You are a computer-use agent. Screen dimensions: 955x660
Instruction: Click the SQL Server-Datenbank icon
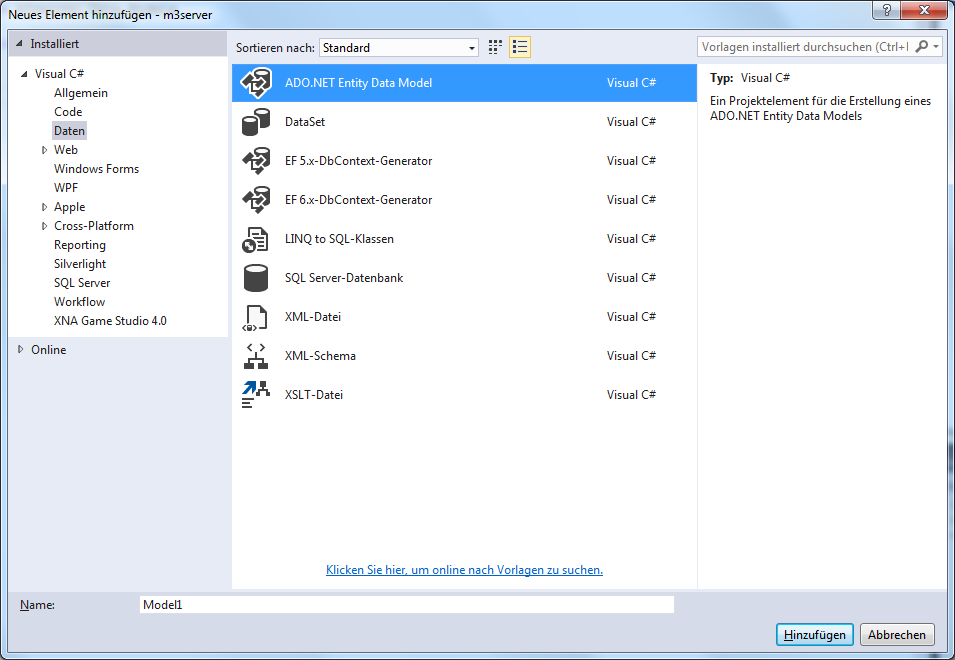tap(257, 278)
